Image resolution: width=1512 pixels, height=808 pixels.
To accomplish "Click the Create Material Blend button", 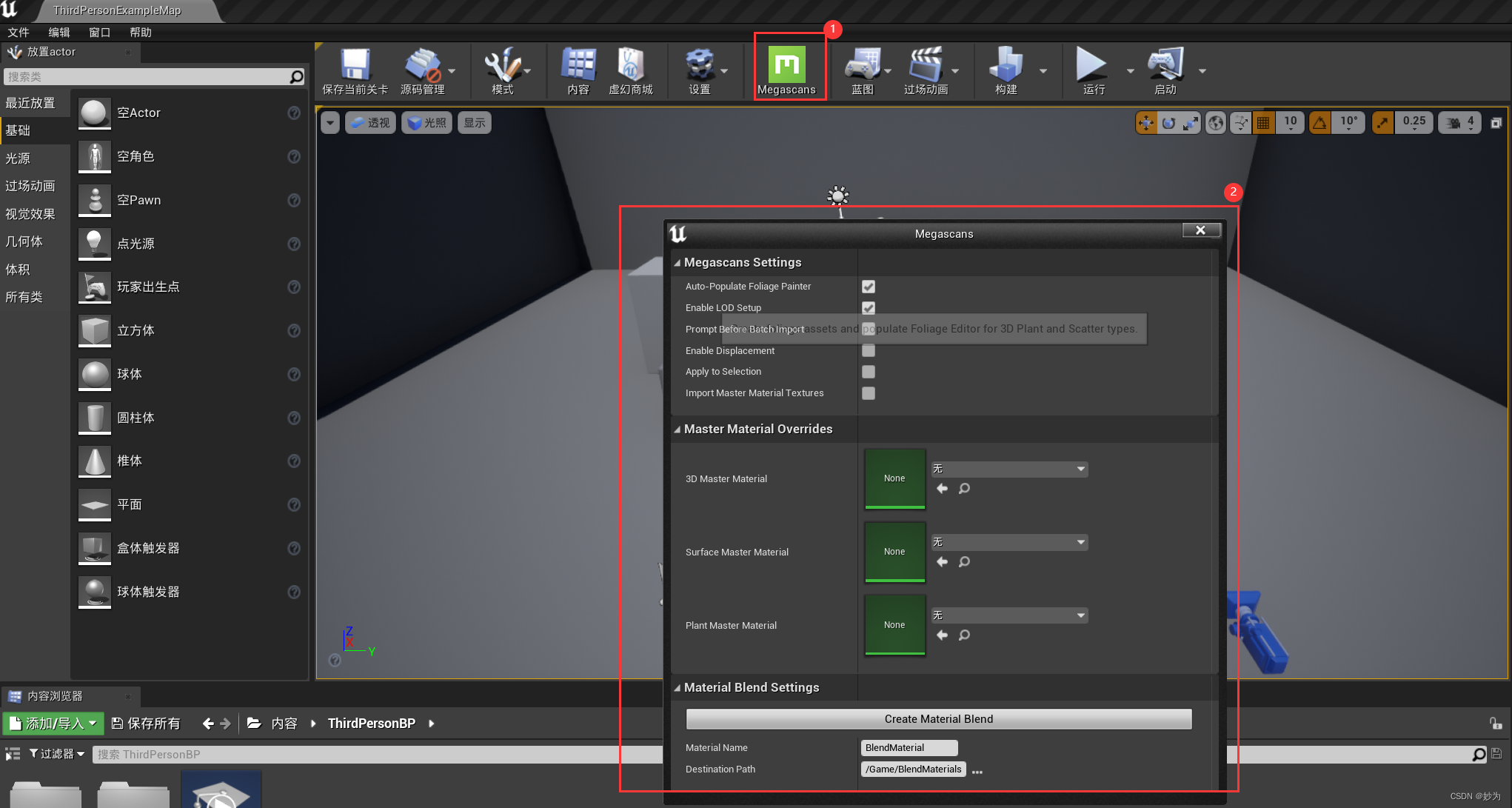I will click(x=938, y=719).
